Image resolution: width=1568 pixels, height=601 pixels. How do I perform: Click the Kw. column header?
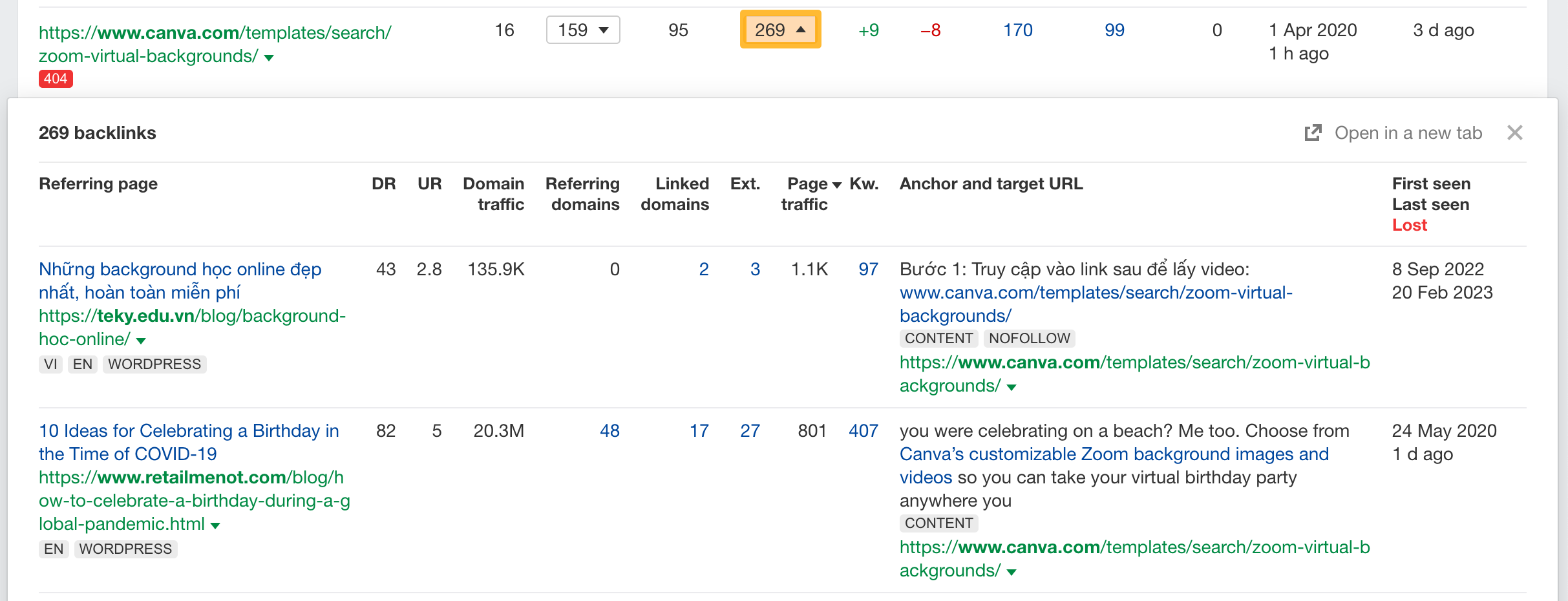pos(863,184)
